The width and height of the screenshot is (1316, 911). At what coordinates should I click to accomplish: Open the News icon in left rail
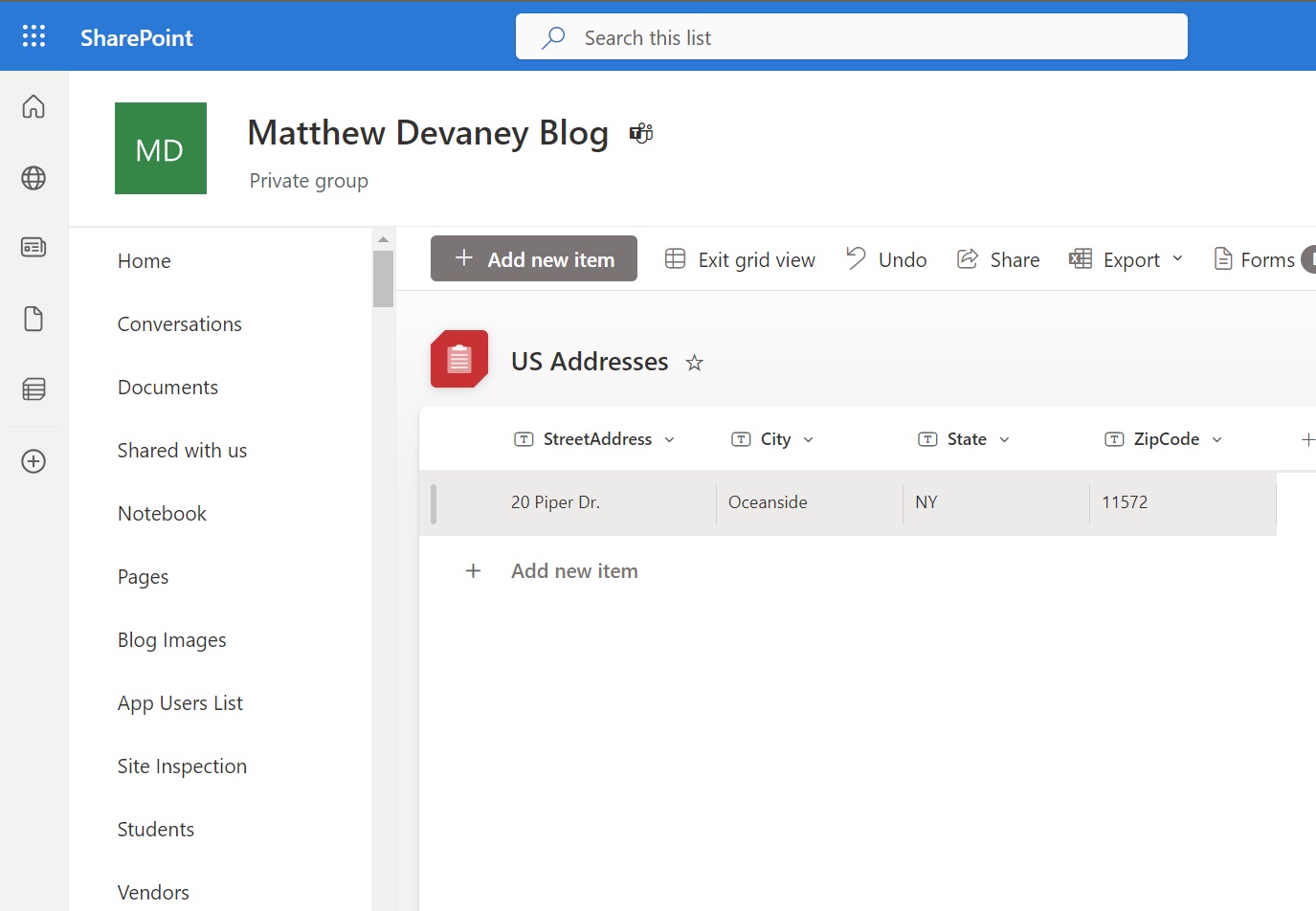point(33,248)
